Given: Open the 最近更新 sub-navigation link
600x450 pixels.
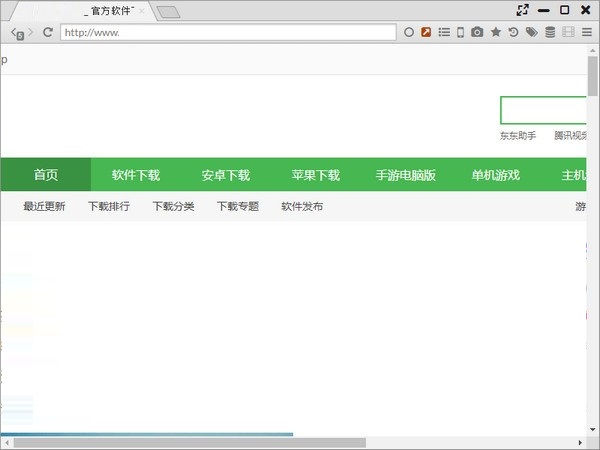Looking at the screenshot, I should pyautogui.click(x=44, y=206).
